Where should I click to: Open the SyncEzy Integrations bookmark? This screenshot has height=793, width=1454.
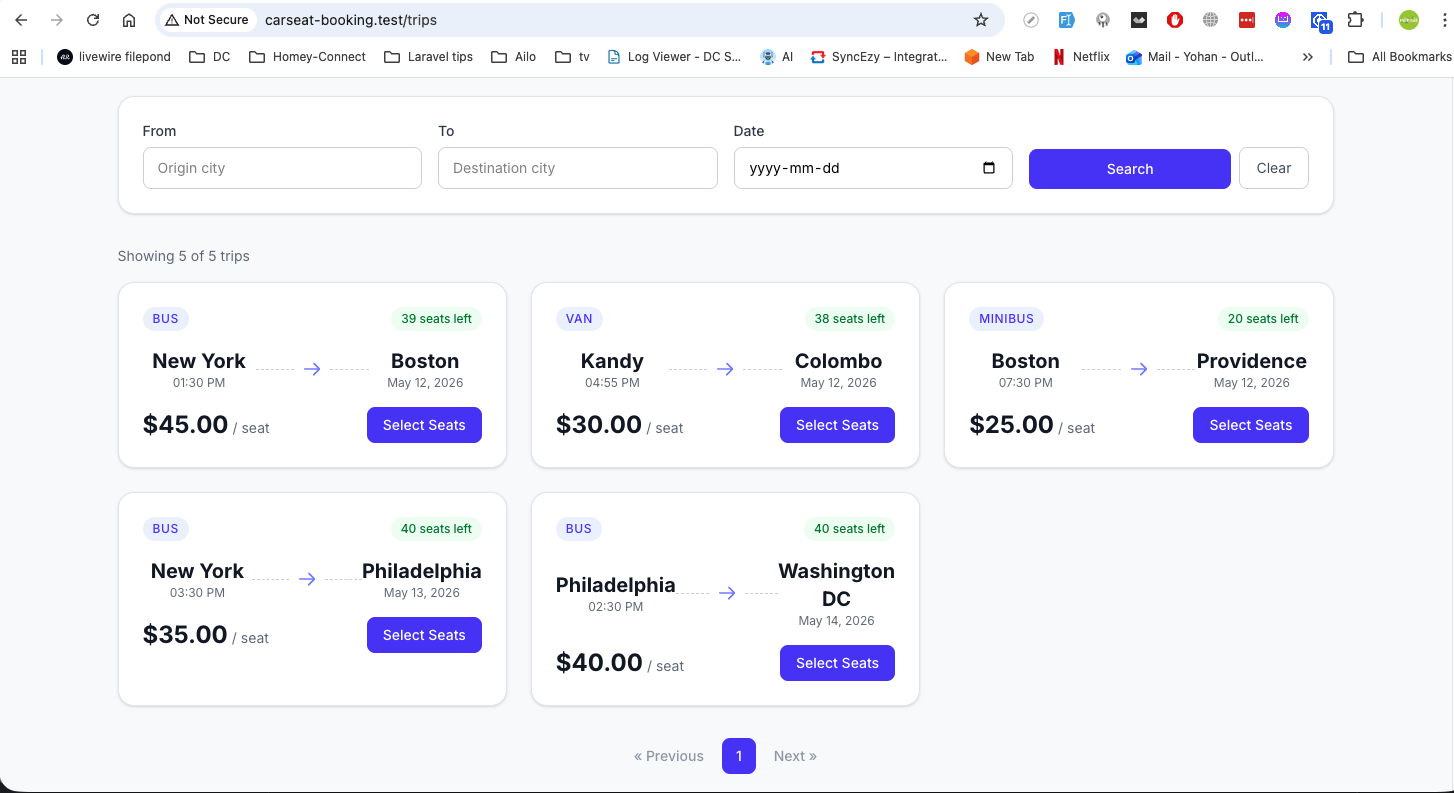pyautogui.click(x=879, y=57)
